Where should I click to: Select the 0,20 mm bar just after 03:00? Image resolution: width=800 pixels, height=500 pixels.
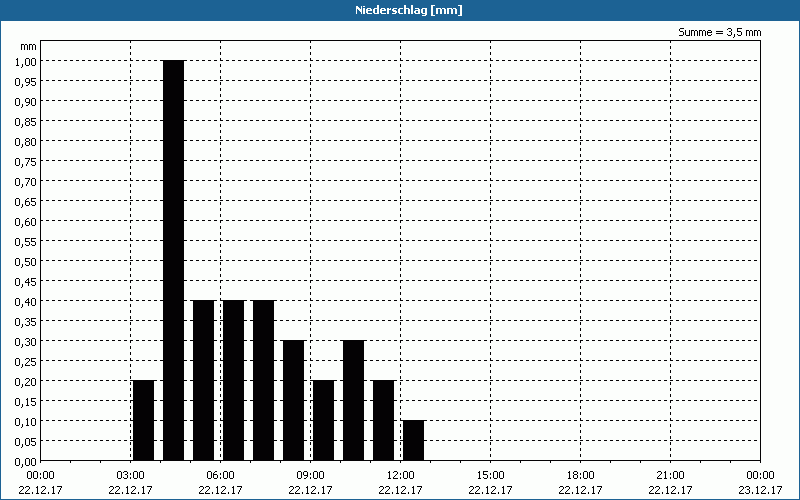pos(143,420)
